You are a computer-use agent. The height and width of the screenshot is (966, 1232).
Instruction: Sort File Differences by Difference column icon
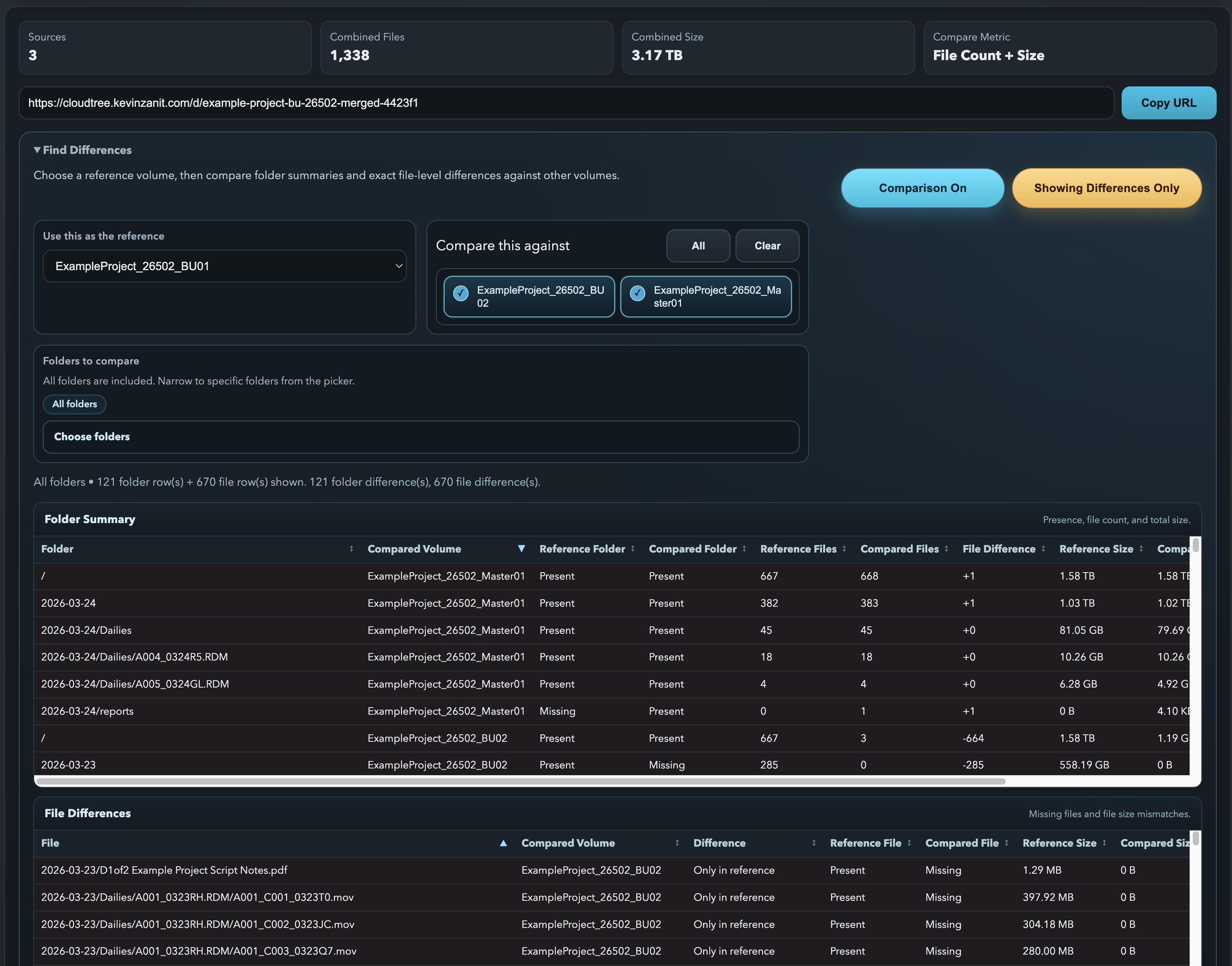(x=813, y=843)
